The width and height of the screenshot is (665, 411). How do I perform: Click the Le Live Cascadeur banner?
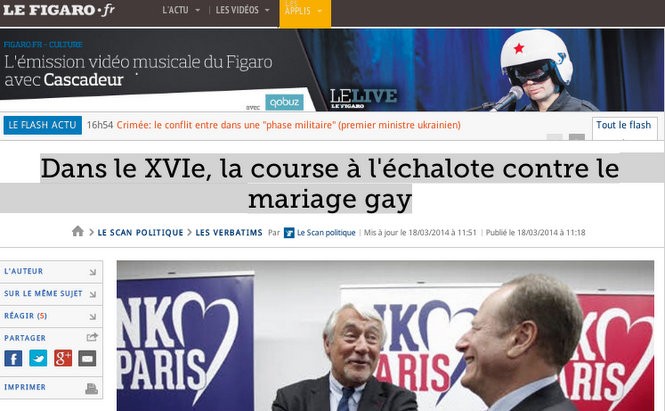pos(332,70)
